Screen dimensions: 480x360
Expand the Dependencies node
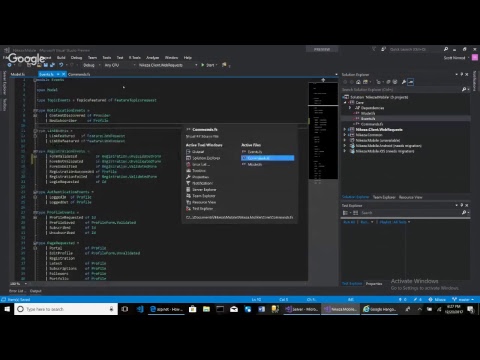[x=350, y=108]
